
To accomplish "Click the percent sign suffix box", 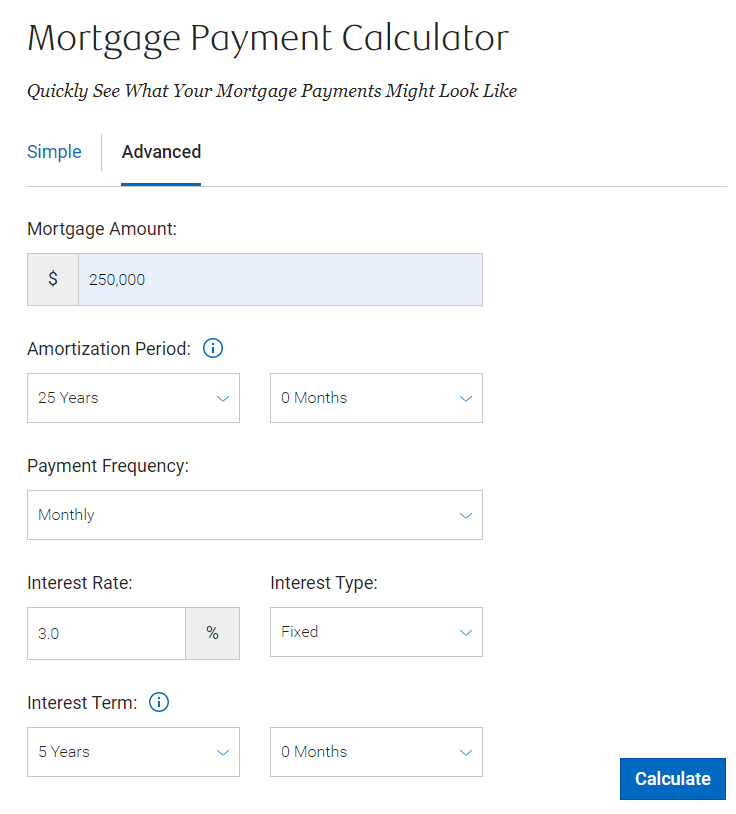I will [x=212, y=632].
